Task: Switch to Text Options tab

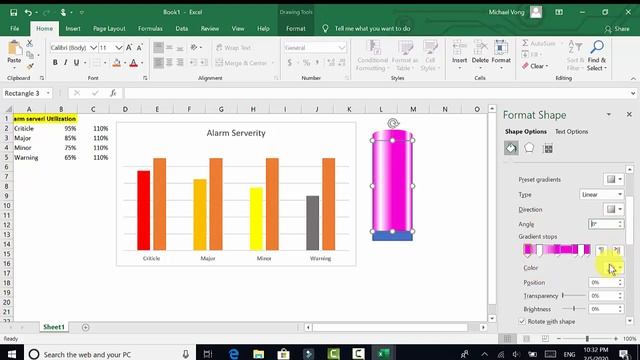Action: click(571, 131)
